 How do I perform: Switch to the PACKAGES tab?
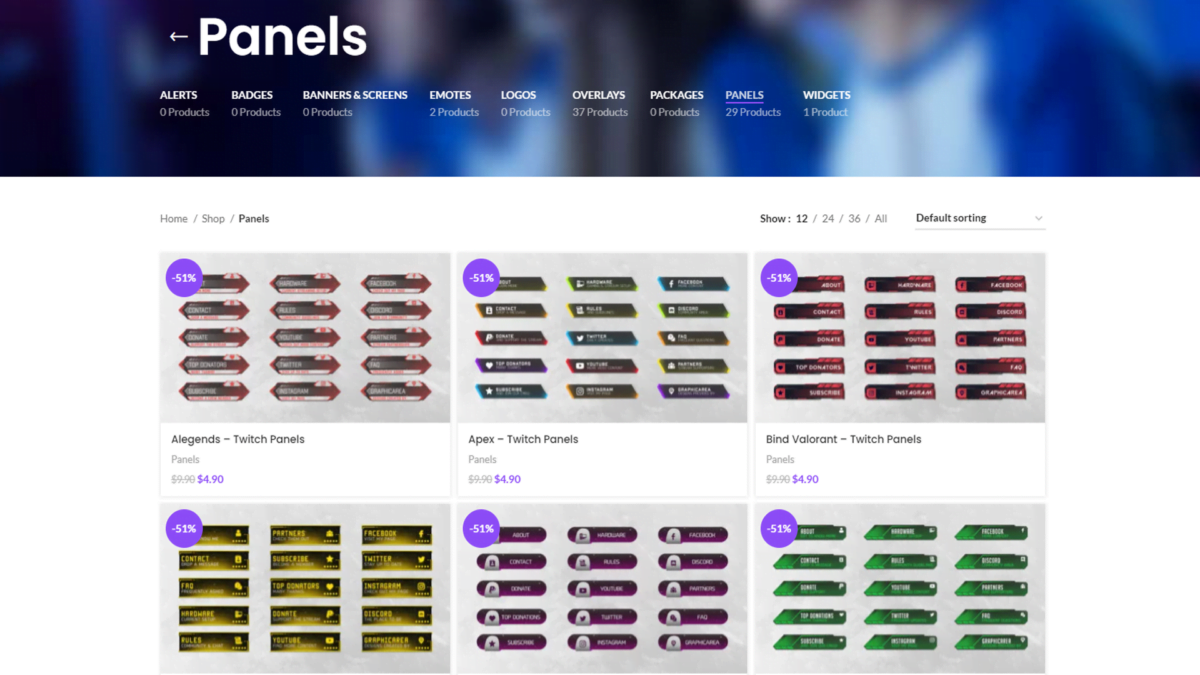click(676, 95)
